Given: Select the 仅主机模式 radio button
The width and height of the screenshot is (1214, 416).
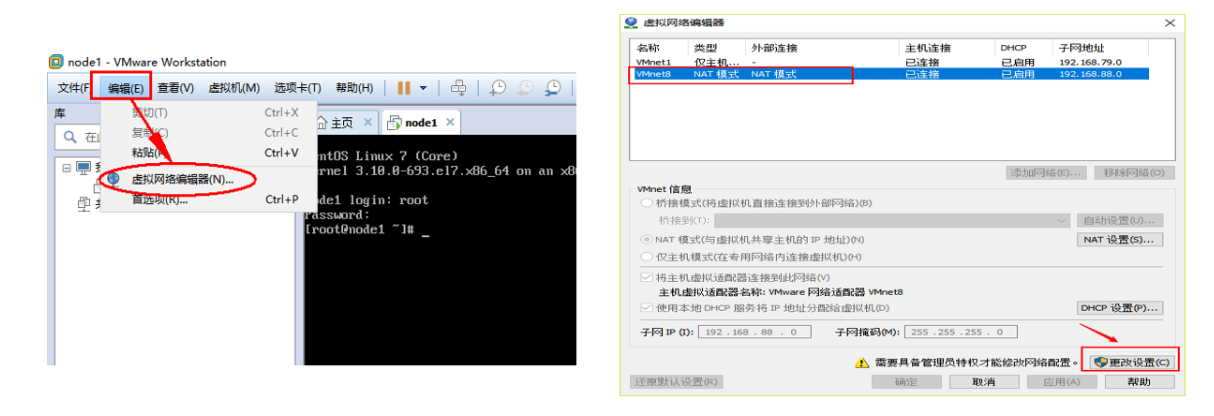Looking at the screenshot, I should pos(647,257).
